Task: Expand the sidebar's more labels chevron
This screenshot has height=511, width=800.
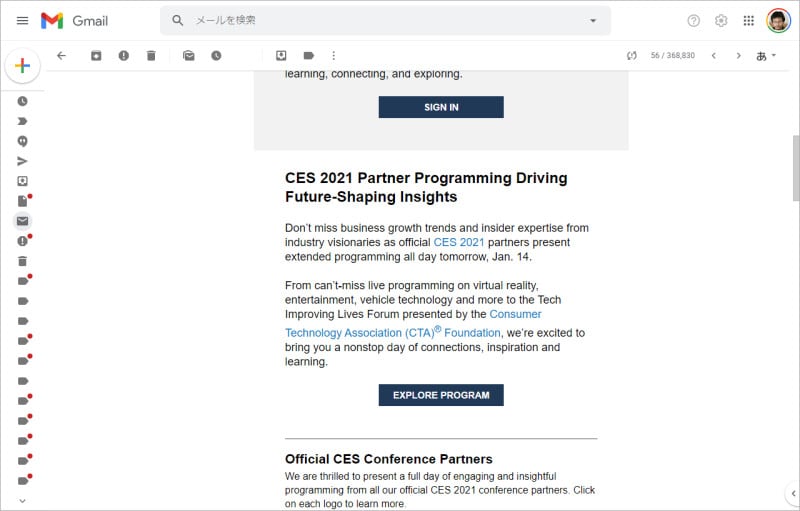Action: pyautogui.click(x=22, y=500)
